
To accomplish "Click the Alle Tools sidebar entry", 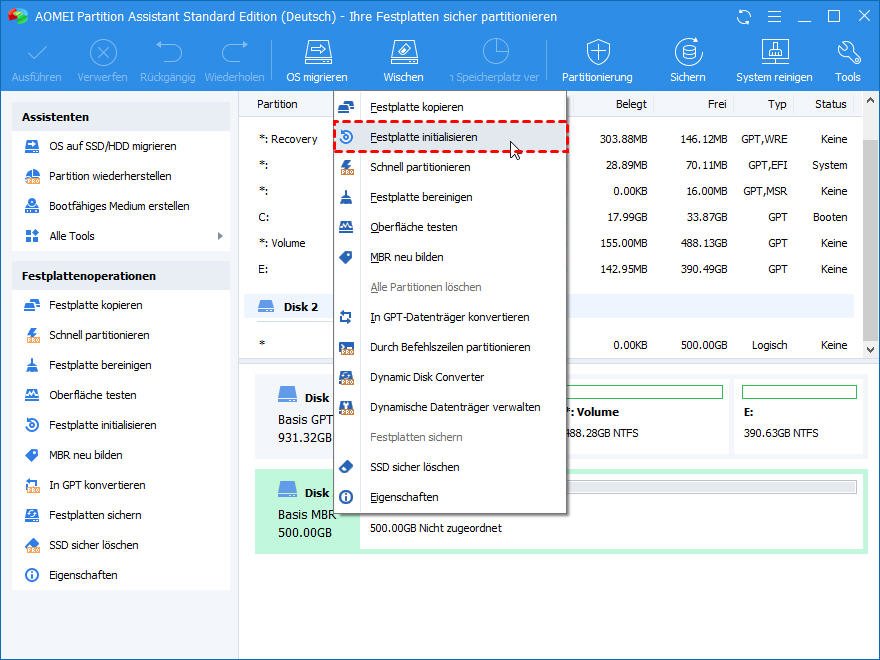I will coord(121,236).
